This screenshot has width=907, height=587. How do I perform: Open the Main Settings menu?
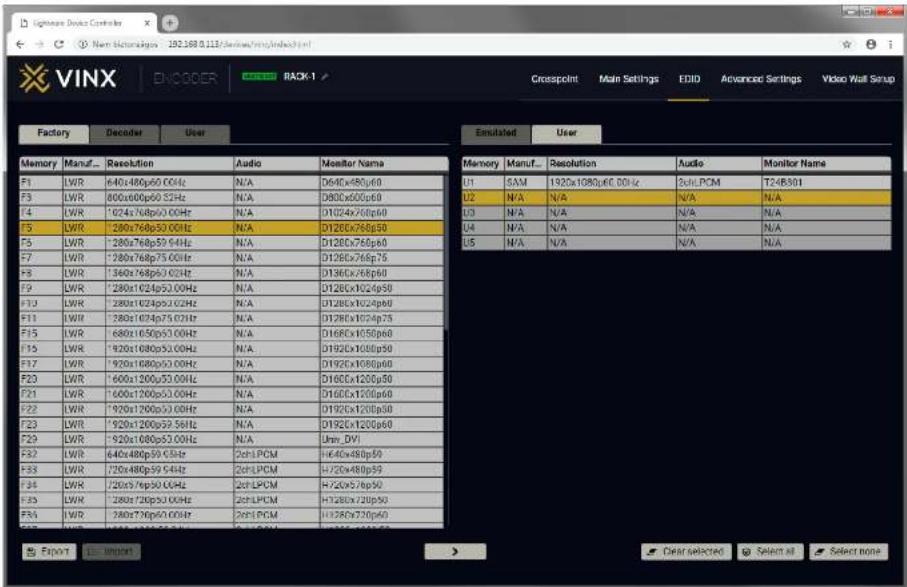click(x=629, y=79)
